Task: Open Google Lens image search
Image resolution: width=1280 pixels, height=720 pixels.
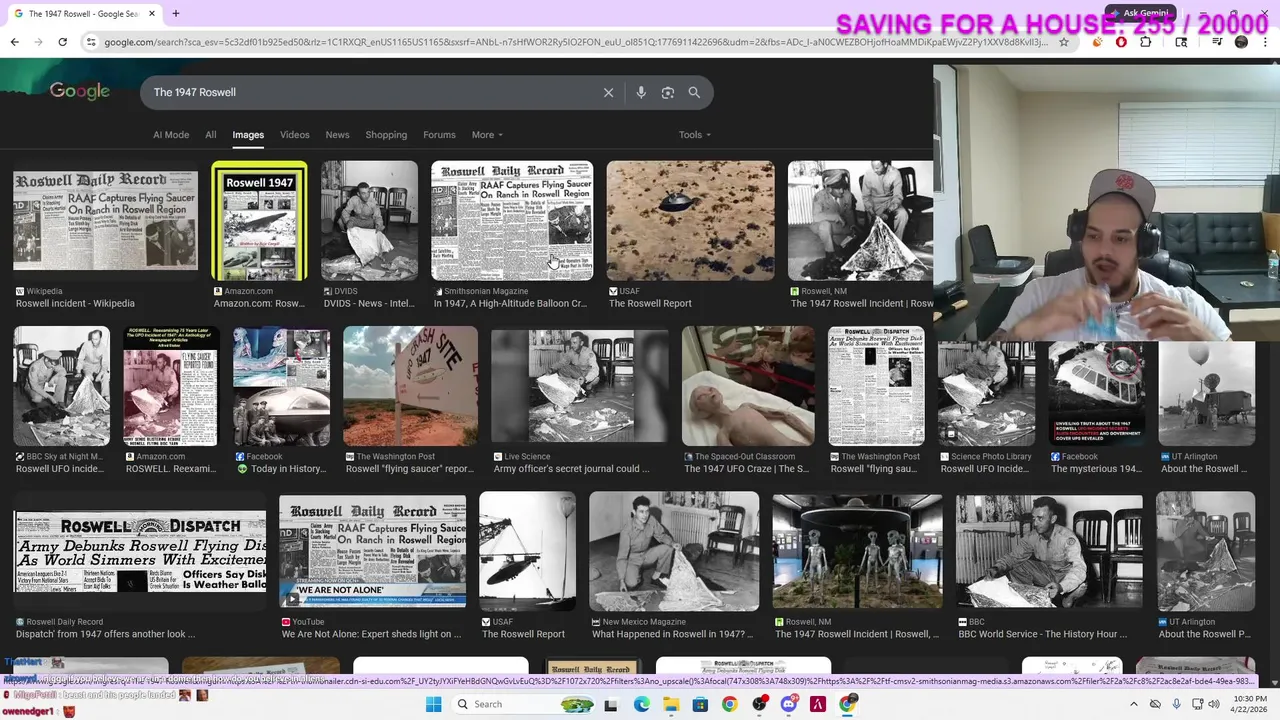Action: (667, 92)
